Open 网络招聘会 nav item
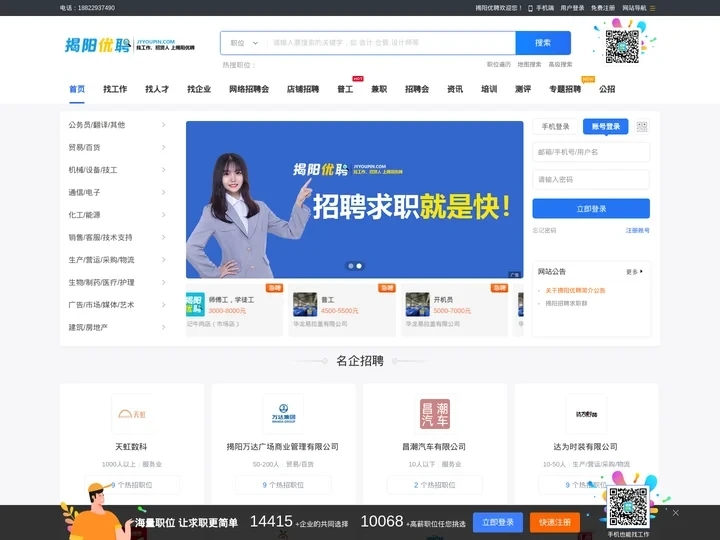720x540 pixels. tap(249, 89)
